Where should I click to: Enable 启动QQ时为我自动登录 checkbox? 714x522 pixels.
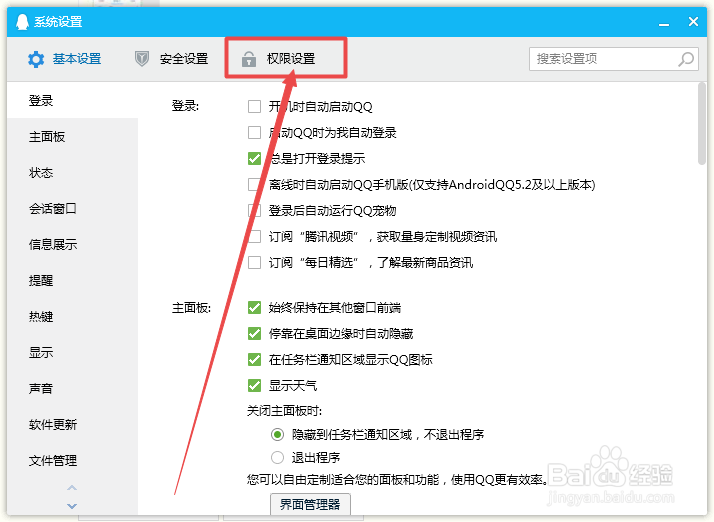point(255,133)
